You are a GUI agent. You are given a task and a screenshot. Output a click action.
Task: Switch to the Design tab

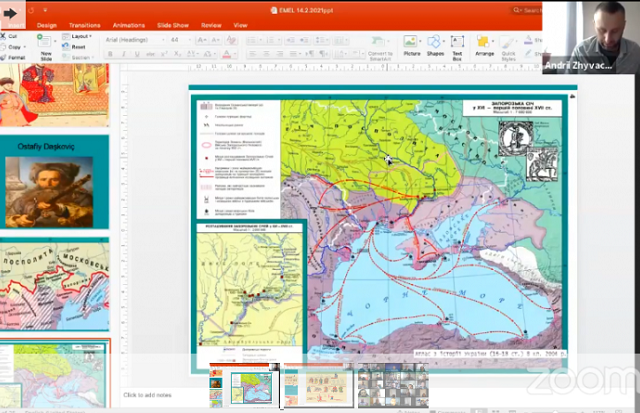pyautogui.click(x=47, y=25)
